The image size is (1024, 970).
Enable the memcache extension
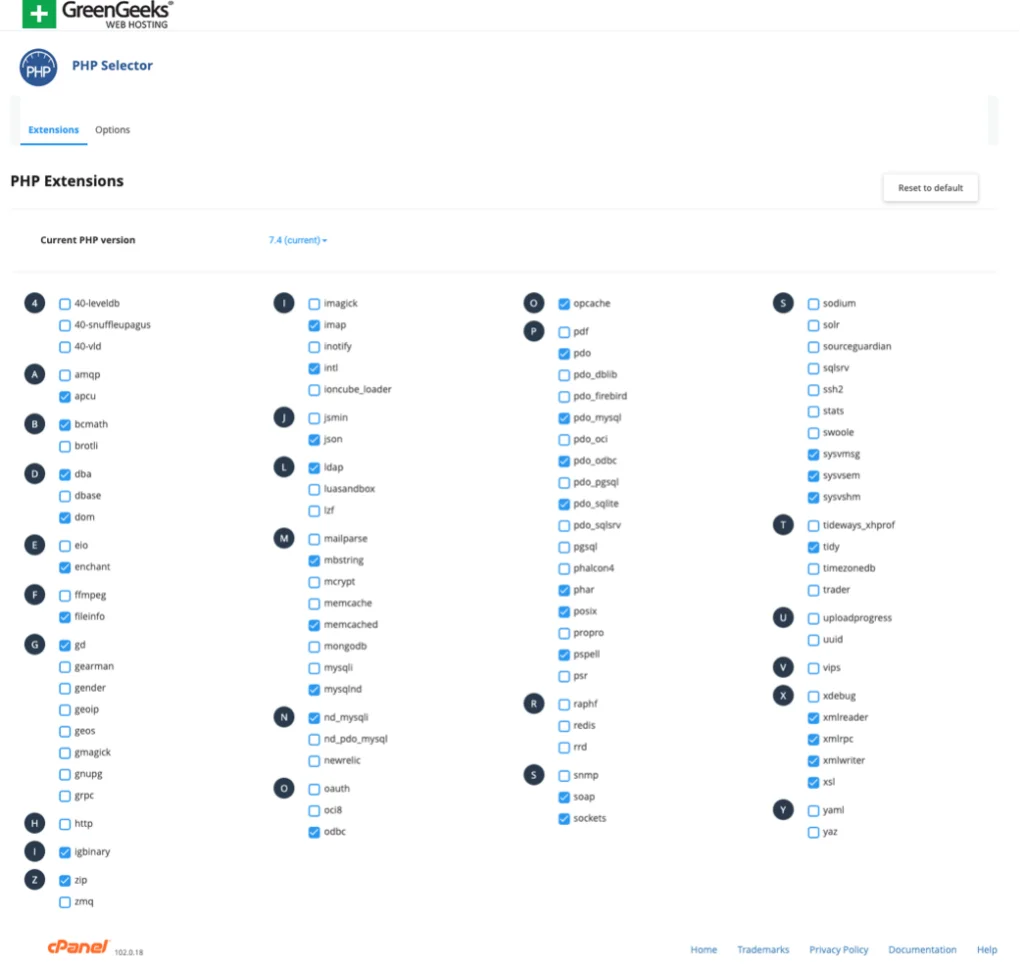click(x=314, y=604)
